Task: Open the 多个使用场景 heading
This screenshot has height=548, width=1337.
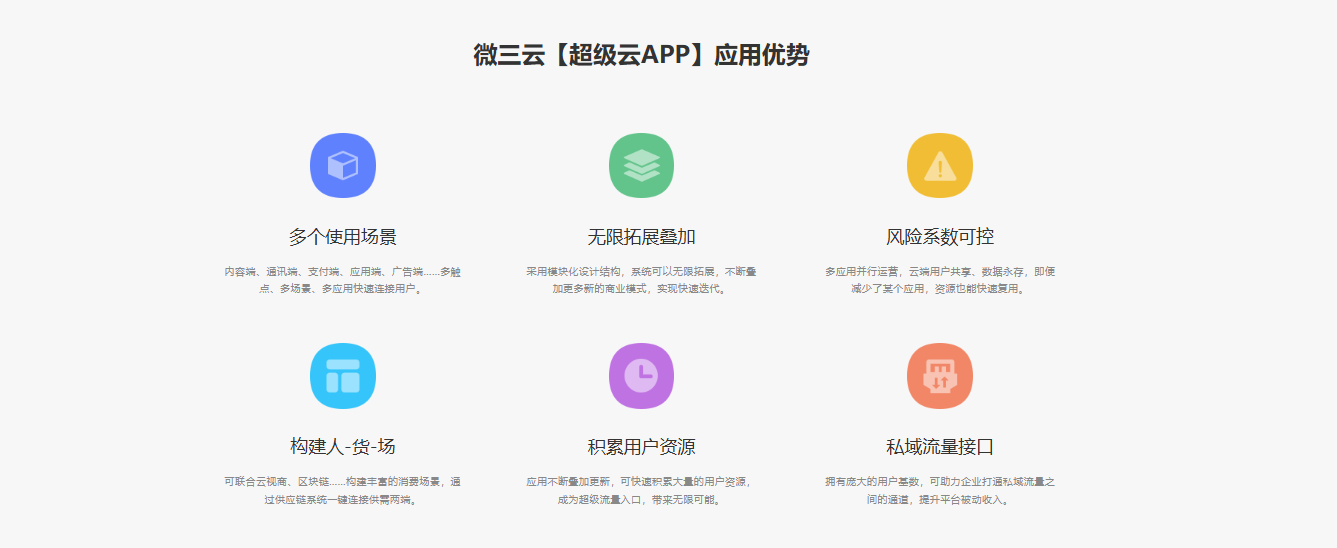Action: [x=343, y=237]
